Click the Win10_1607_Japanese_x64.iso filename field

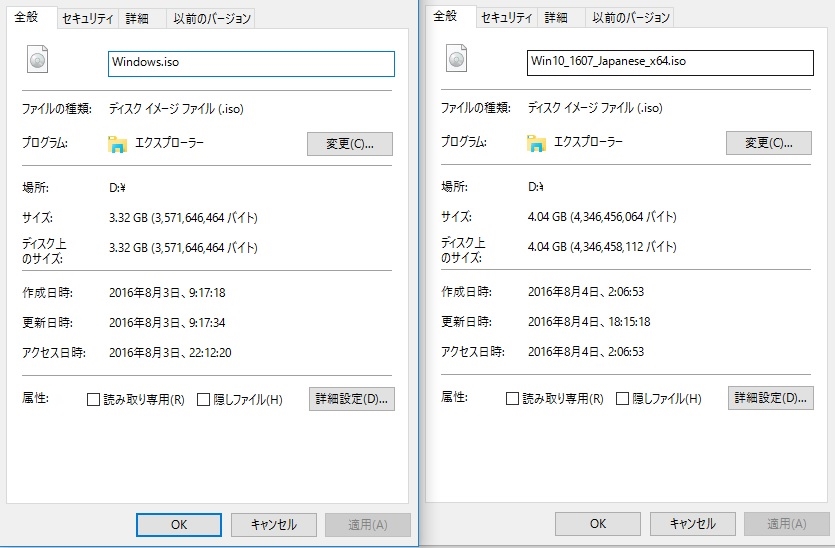[x=670, y=62]
